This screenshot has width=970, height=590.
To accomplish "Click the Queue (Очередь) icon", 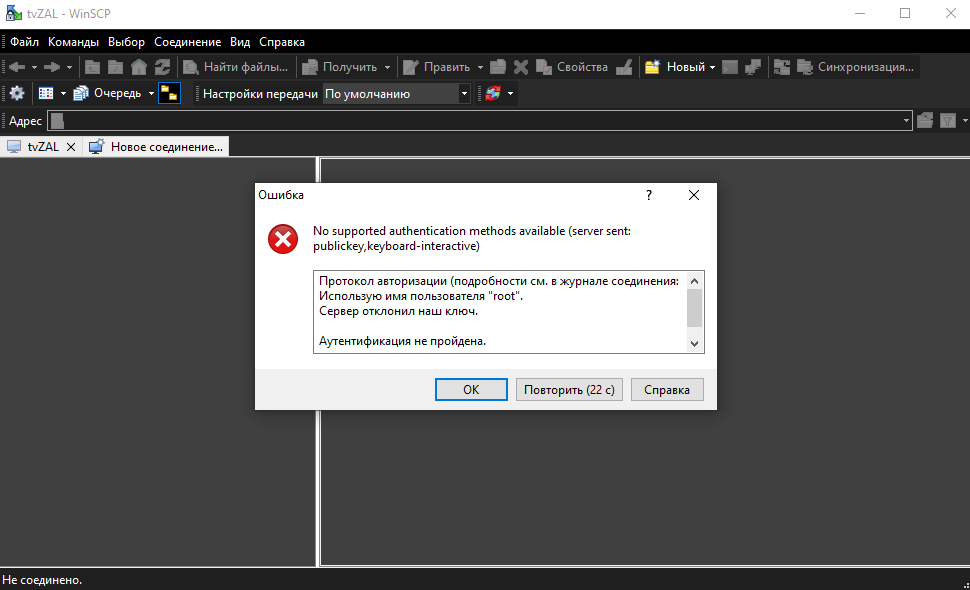I will pyautogui.click(x=82, y=94).
